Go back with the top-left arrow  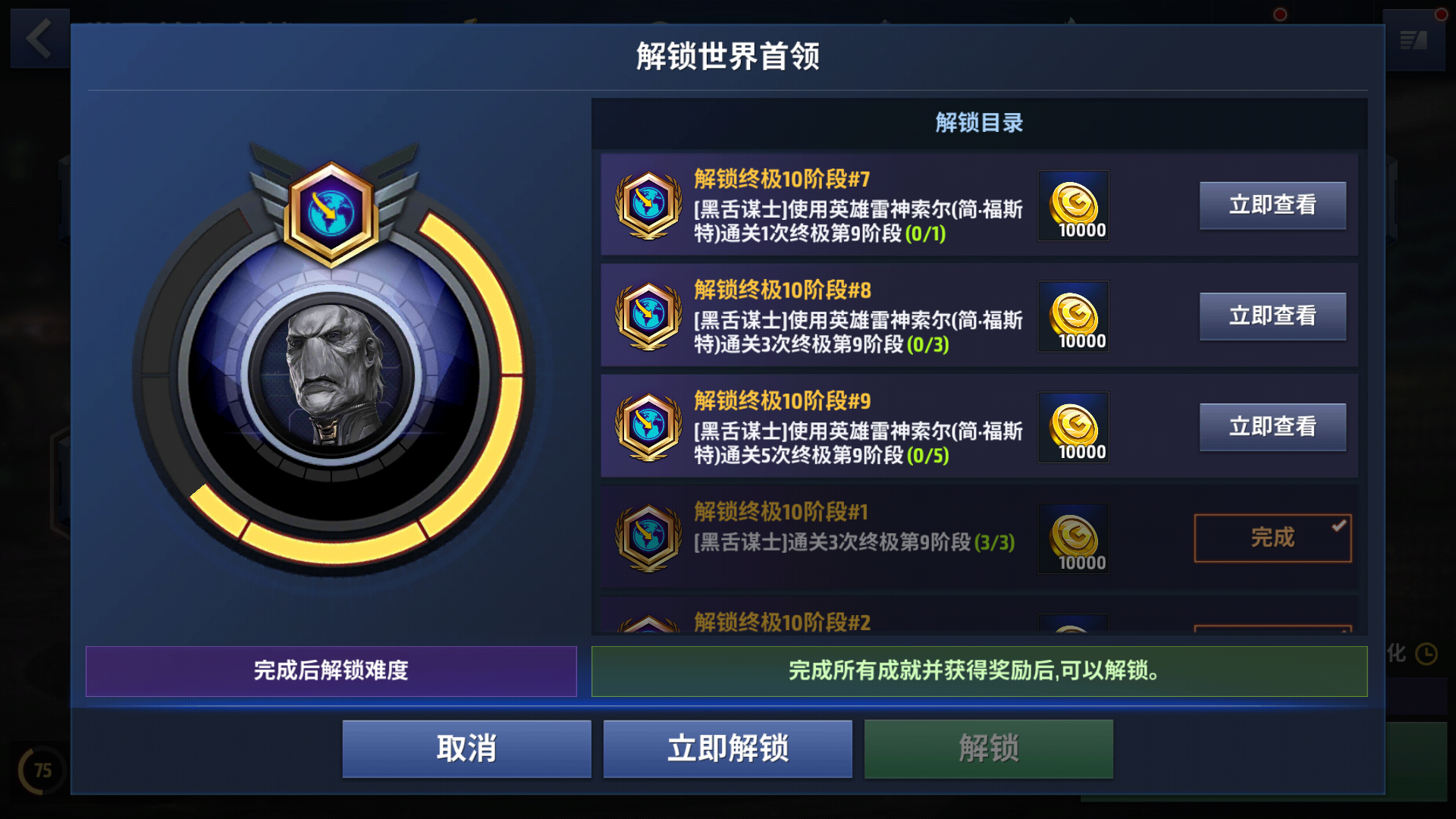pos(39,38)
